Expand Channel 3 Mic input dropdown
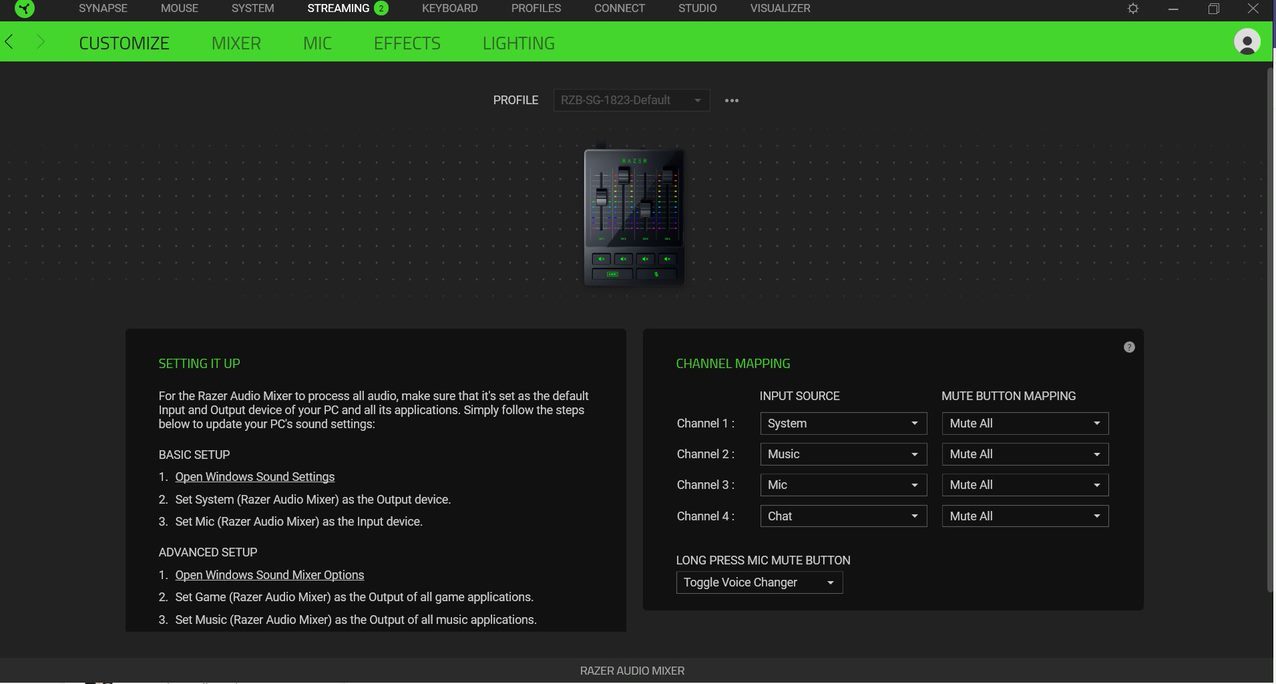The image size is (1276, 684). click(x=843, y=485)
